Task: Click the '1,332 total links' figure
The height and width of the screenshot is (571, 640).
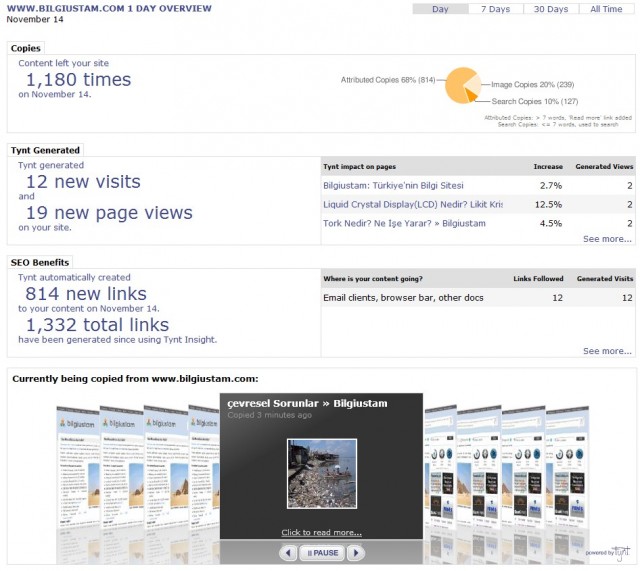Action: (x=98, y=325)
